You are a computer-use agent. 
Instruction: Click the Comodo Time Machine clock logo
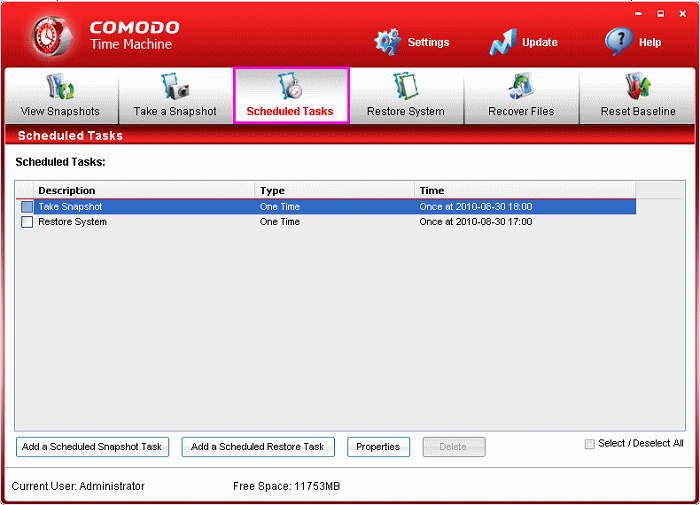click(x=51, y=37)
